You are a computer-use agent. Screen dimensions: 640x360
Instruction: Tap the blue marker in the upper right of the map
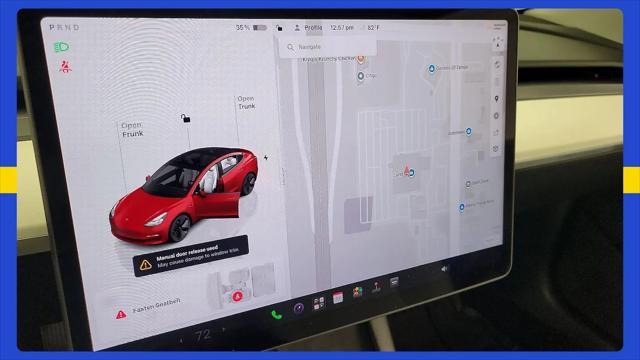[431, 69]
